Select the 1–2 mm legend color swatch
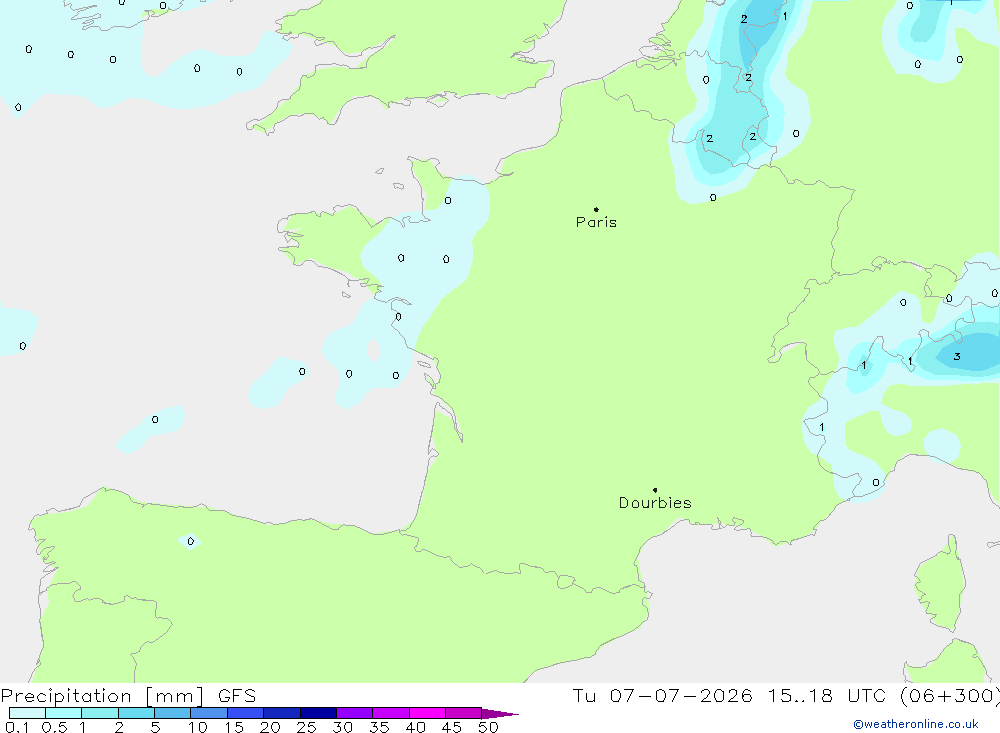The image size is (1000, 733). 99,713
